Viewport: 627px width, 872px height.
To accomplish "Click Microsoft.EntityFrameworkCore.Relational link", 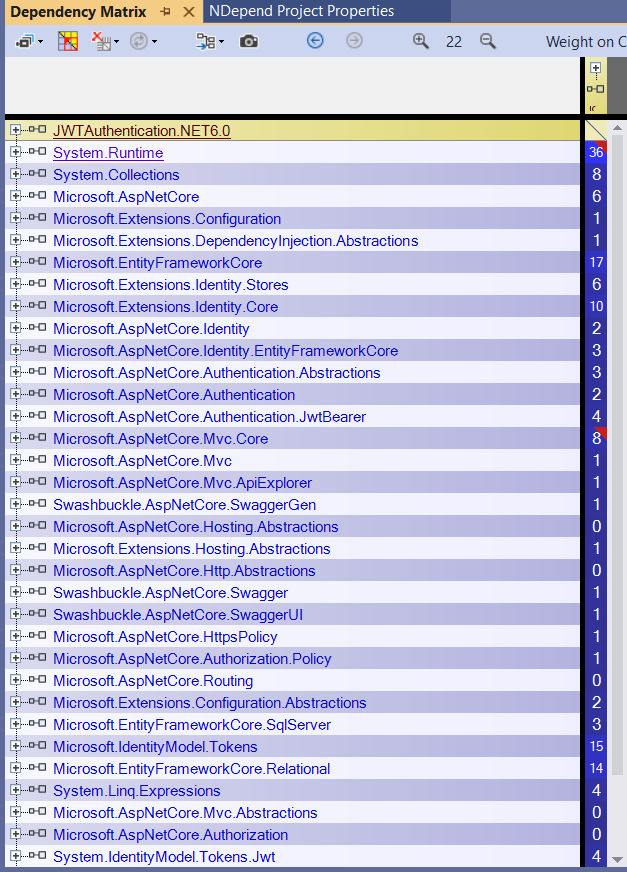I will pyautogui.click(x=192, y=769).
